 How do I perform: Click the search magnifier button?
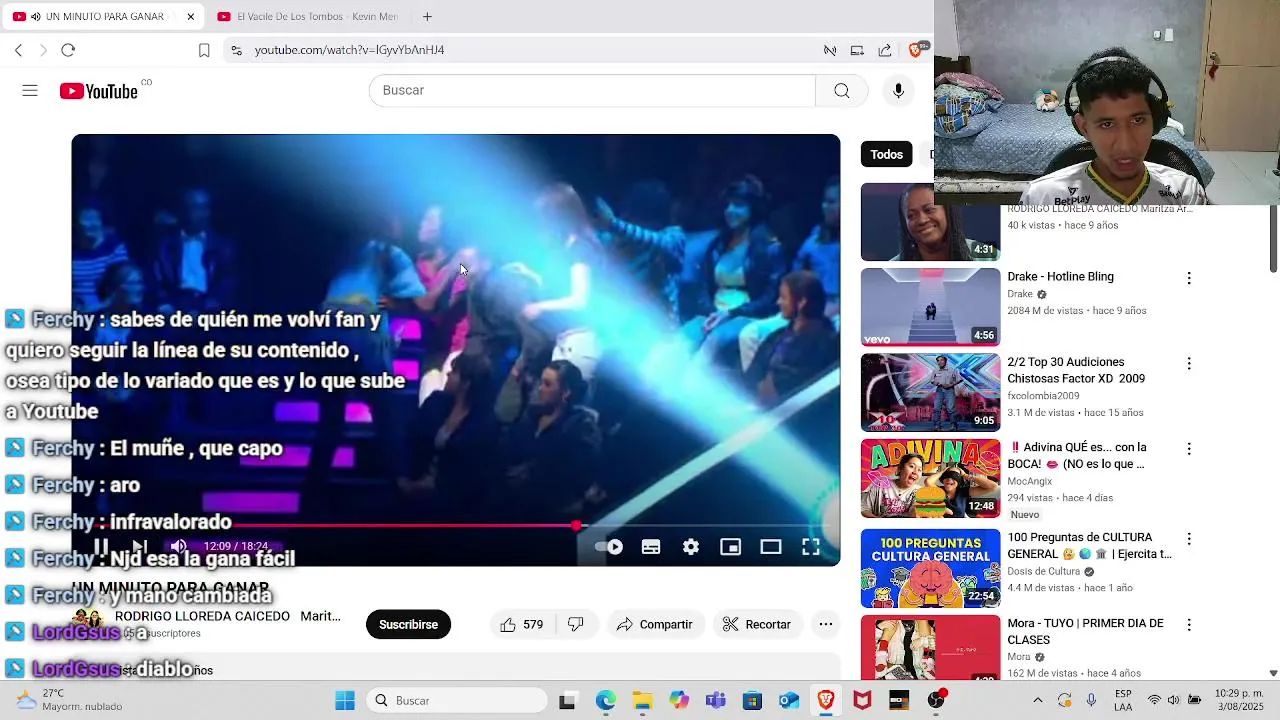842,91
